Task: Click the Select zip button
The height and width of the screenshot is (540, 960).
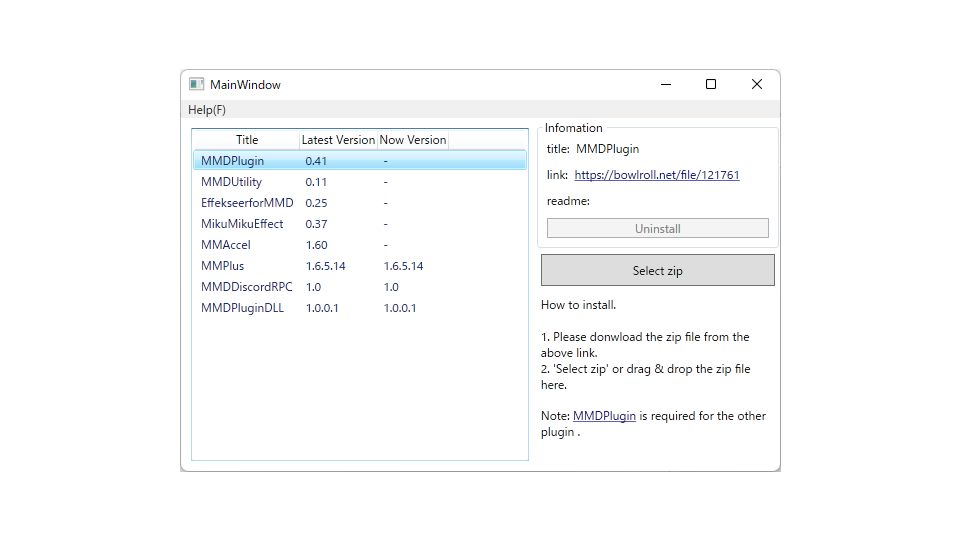Action: click(x=658, y=270)
